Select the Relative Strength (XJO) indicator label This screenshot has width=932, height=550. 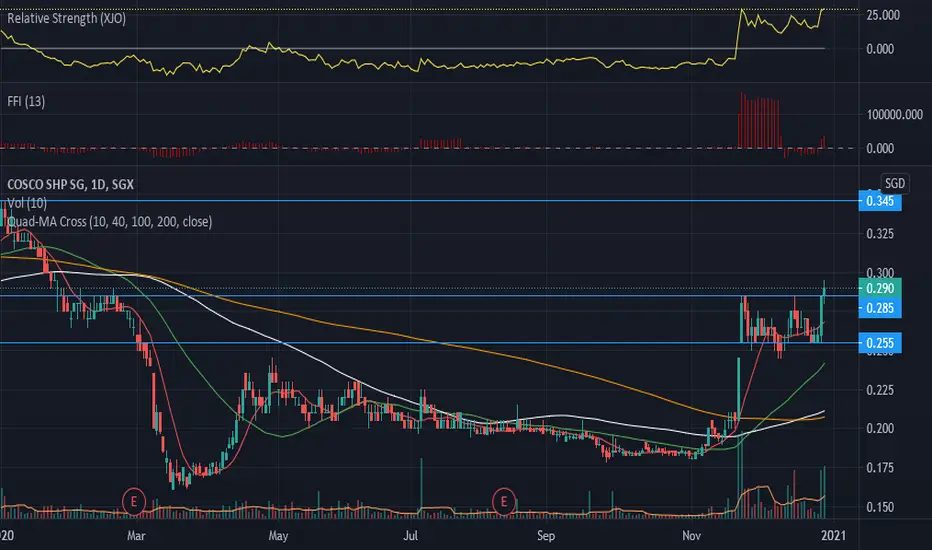click(67, 18)
